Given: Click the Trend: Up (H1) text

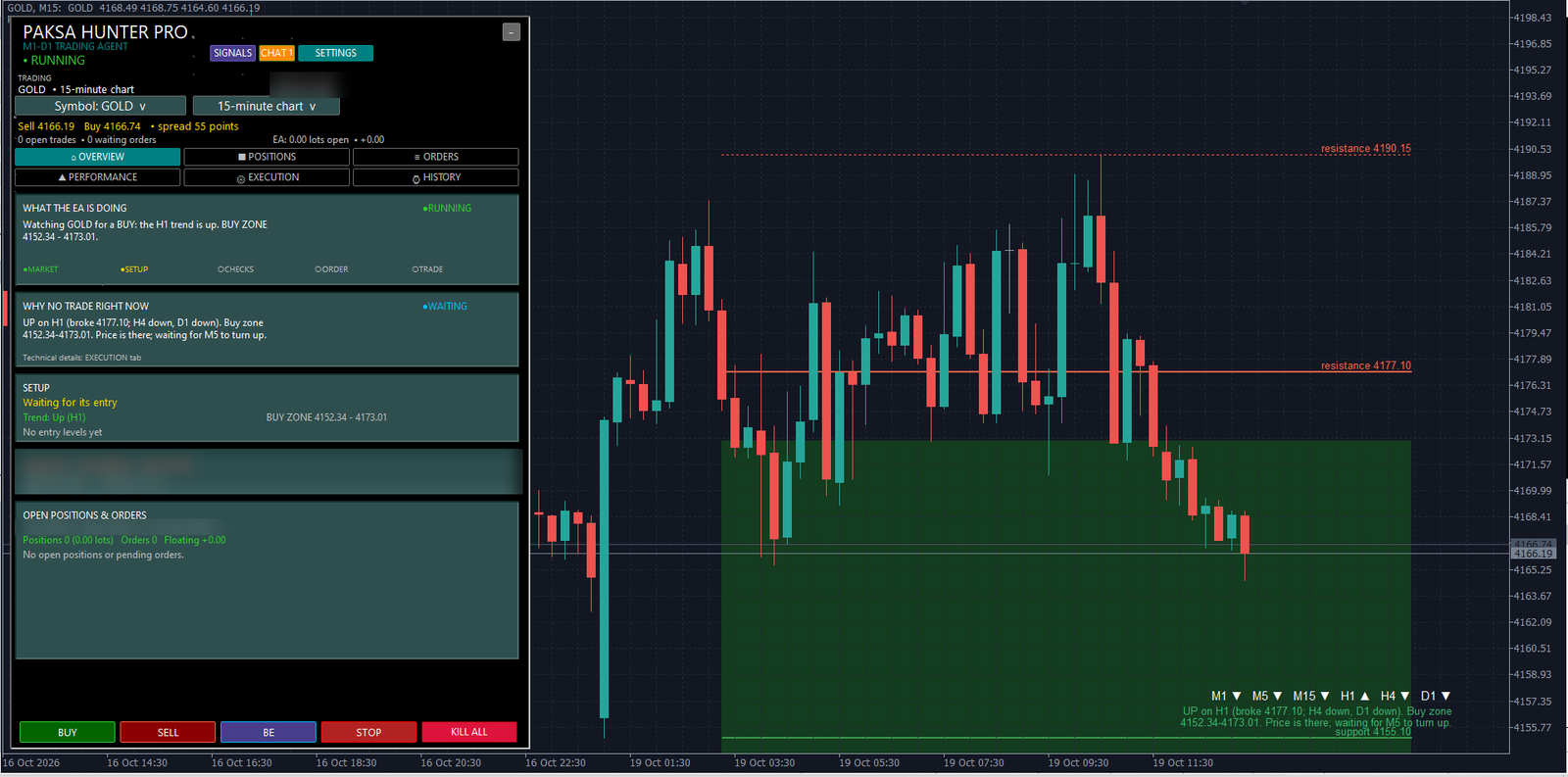Looking at the screenshot, I should (x=54, y=417).
